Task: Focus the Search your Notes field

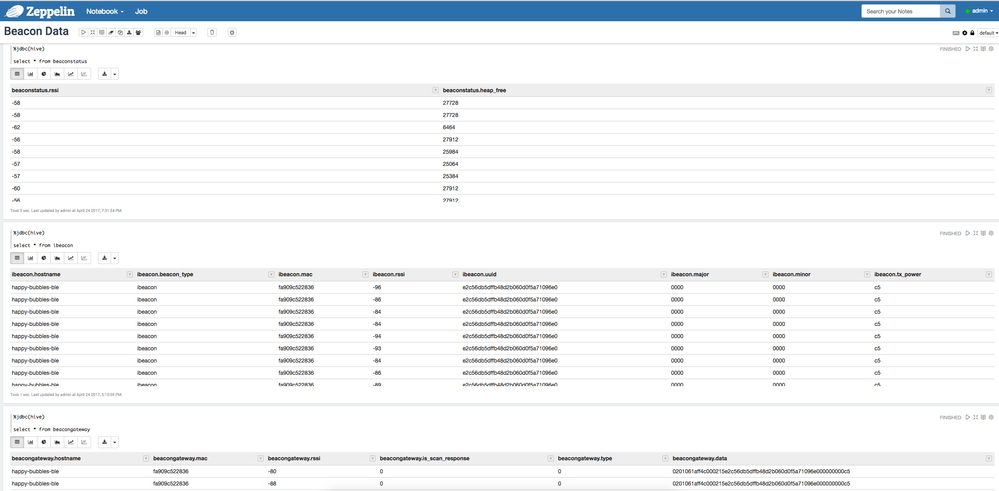Action: pyautogui.click(x=901, y=11)
